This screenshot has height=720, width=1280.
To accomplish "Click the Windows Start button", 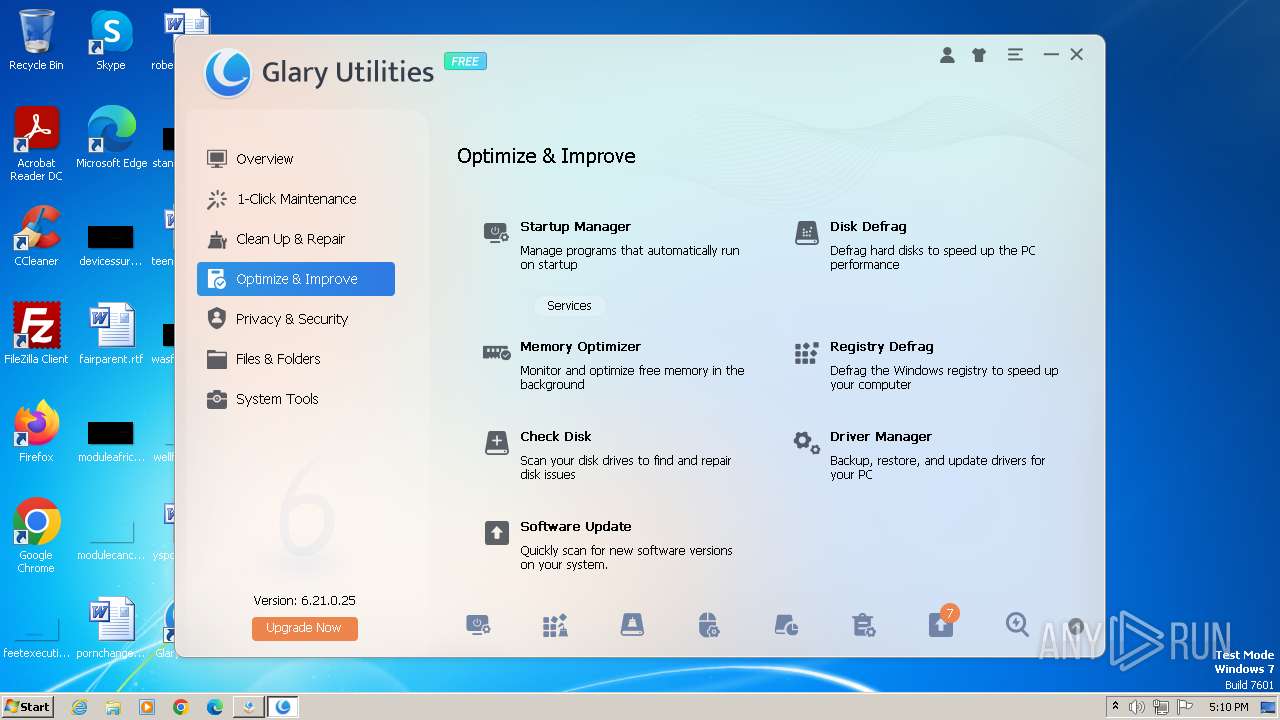I will coord(27,706).
